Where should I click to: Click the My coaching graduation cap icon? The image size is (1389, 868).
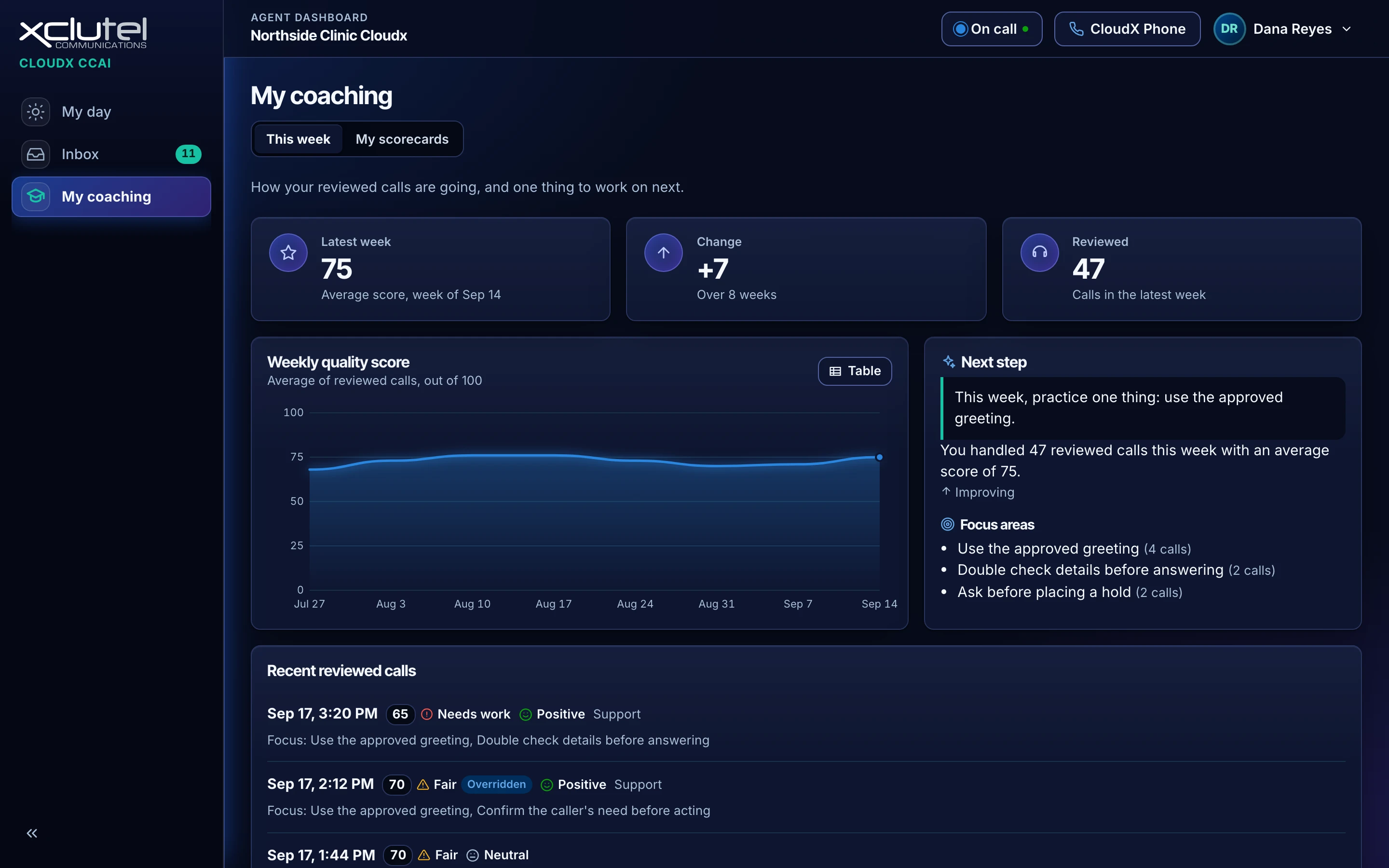coord(36,196)
